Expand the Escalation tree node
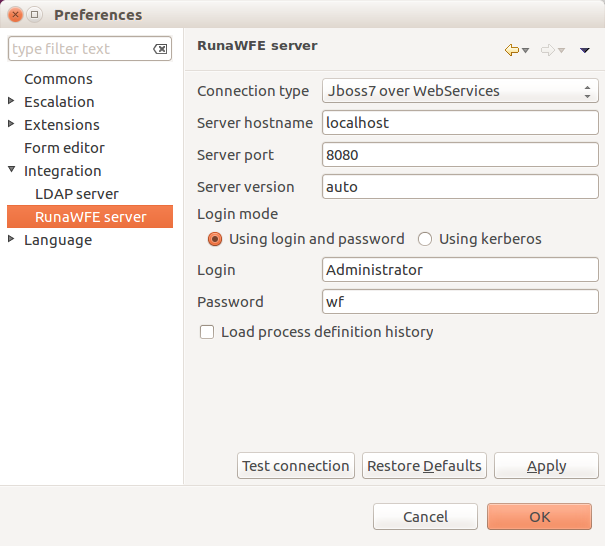Viewport: 605px width, 546px height. click(x=11, y=101)
